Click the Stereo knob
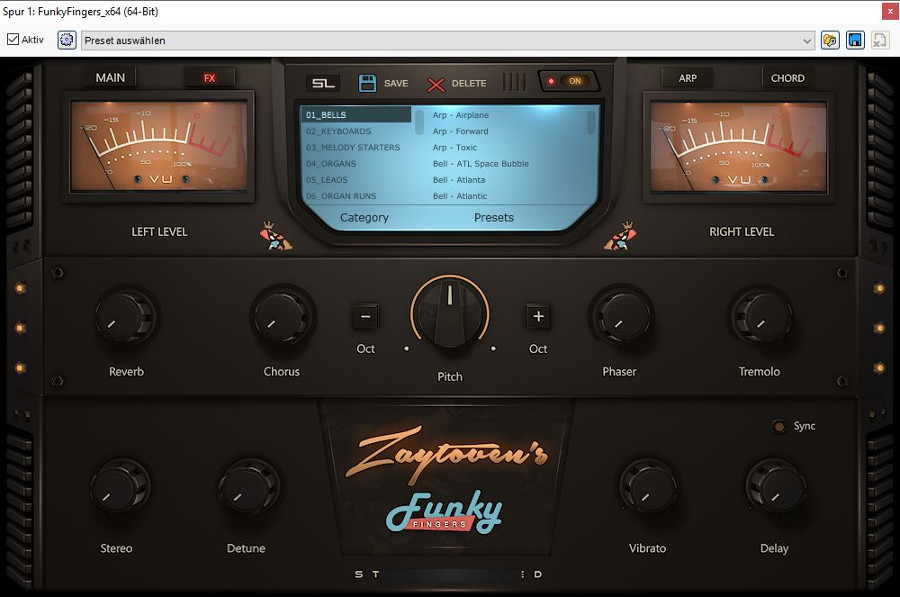 [x=120, y=487]
